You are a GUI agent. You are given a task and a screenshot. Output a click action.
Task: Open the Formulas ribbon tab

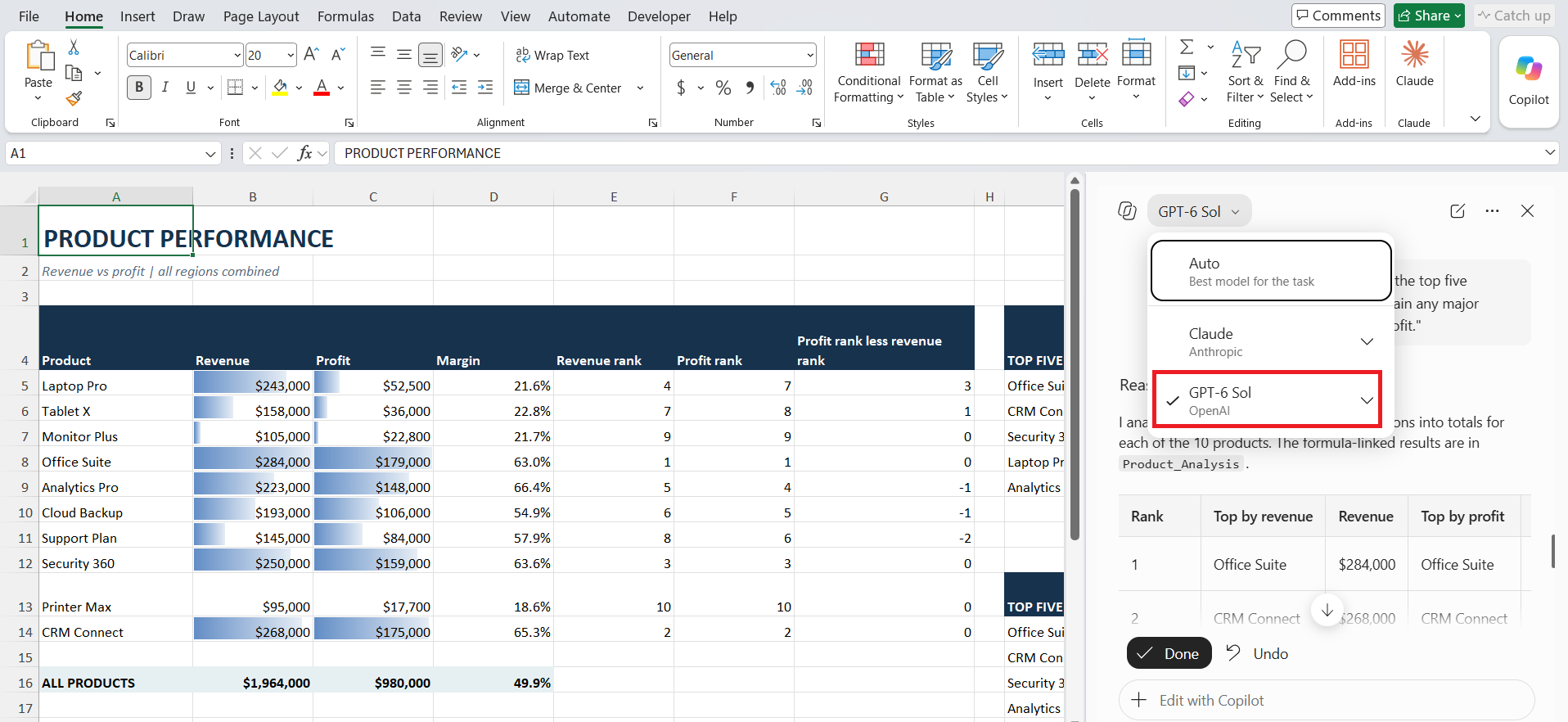pos(345,16)
